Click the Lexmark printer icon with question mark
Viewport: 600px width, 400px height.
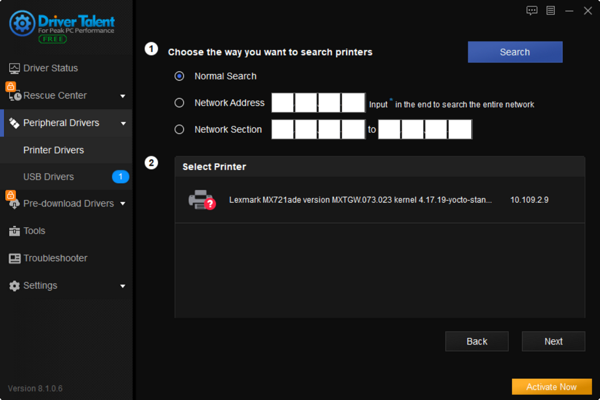pos(201,200)
